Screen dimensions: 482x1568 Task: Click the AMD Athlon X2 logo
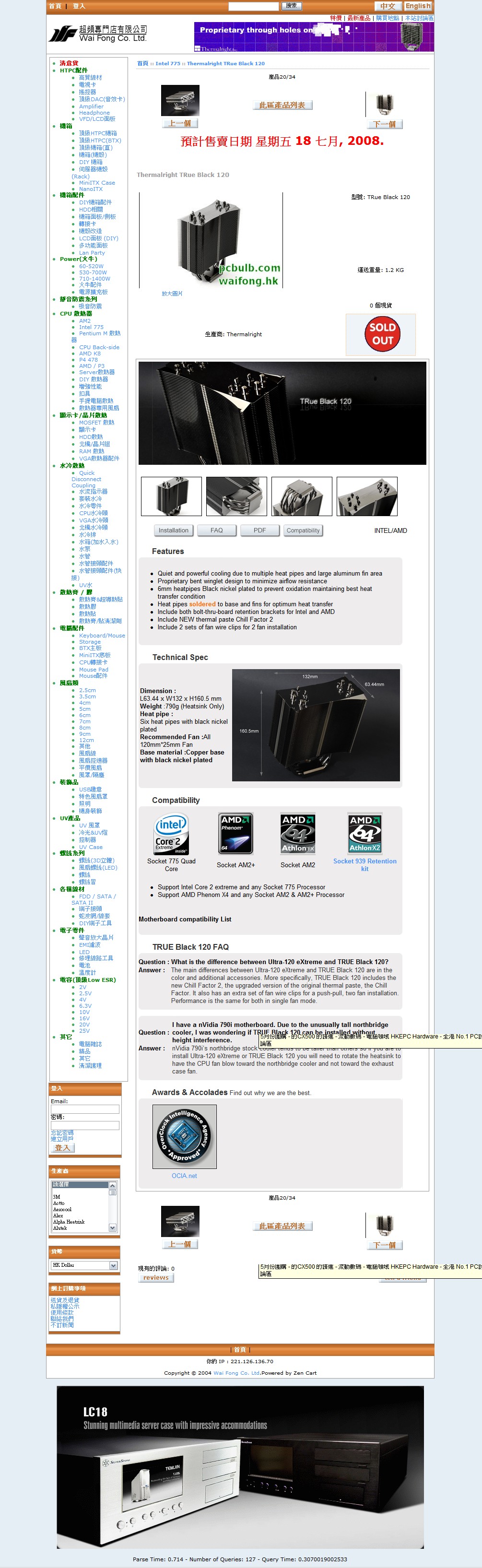(364, 833)
